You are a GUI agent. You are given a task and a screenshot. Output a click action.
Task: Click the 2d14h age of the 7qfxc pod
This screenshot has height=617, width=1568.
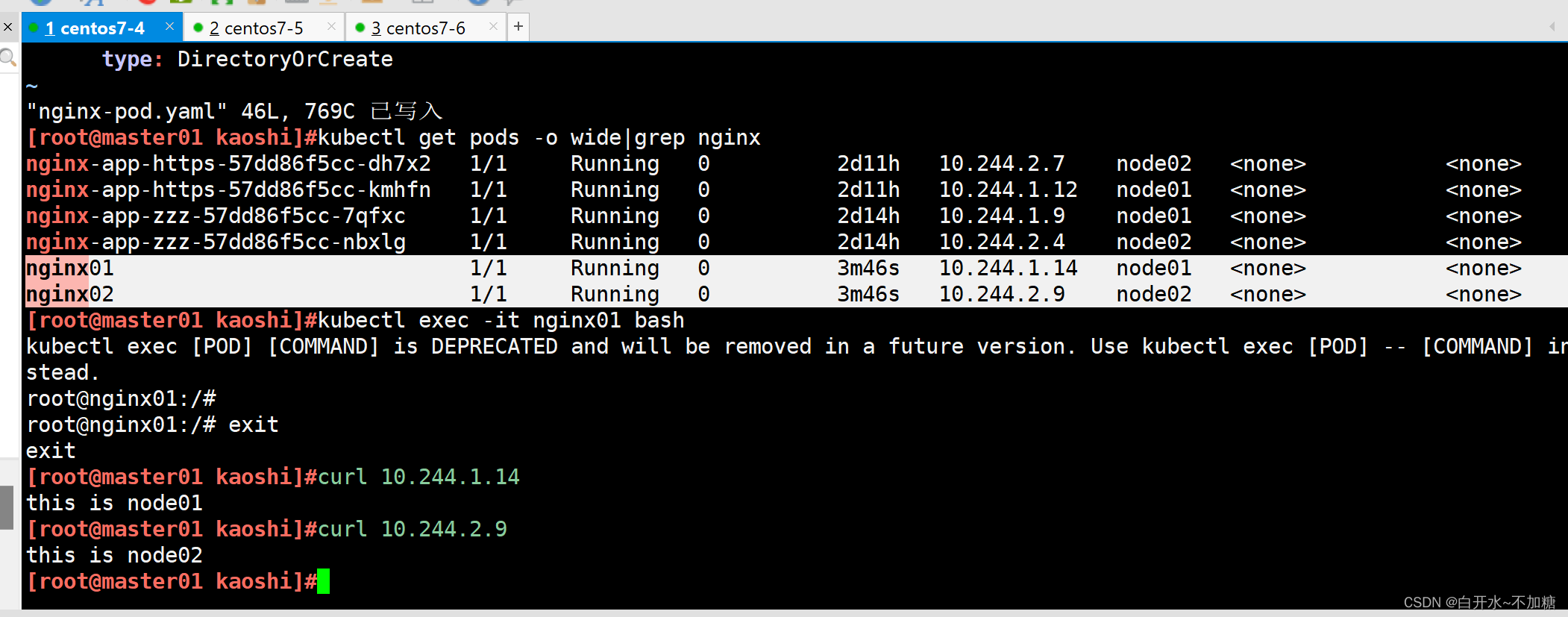[868, 216]
